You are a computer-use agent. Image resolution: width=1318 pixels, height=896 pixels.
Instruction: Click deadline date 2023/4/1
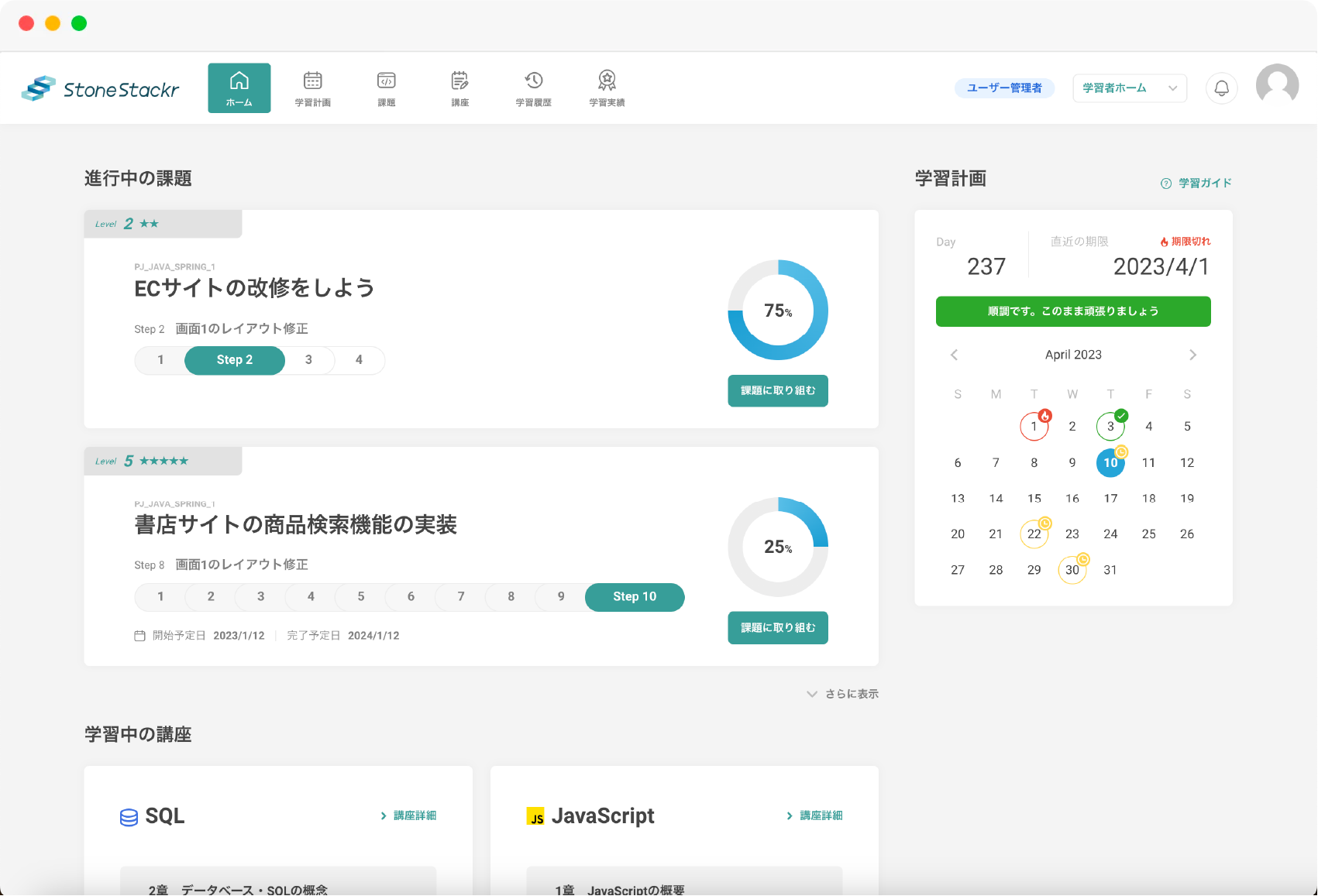[x=1161, y=266]
